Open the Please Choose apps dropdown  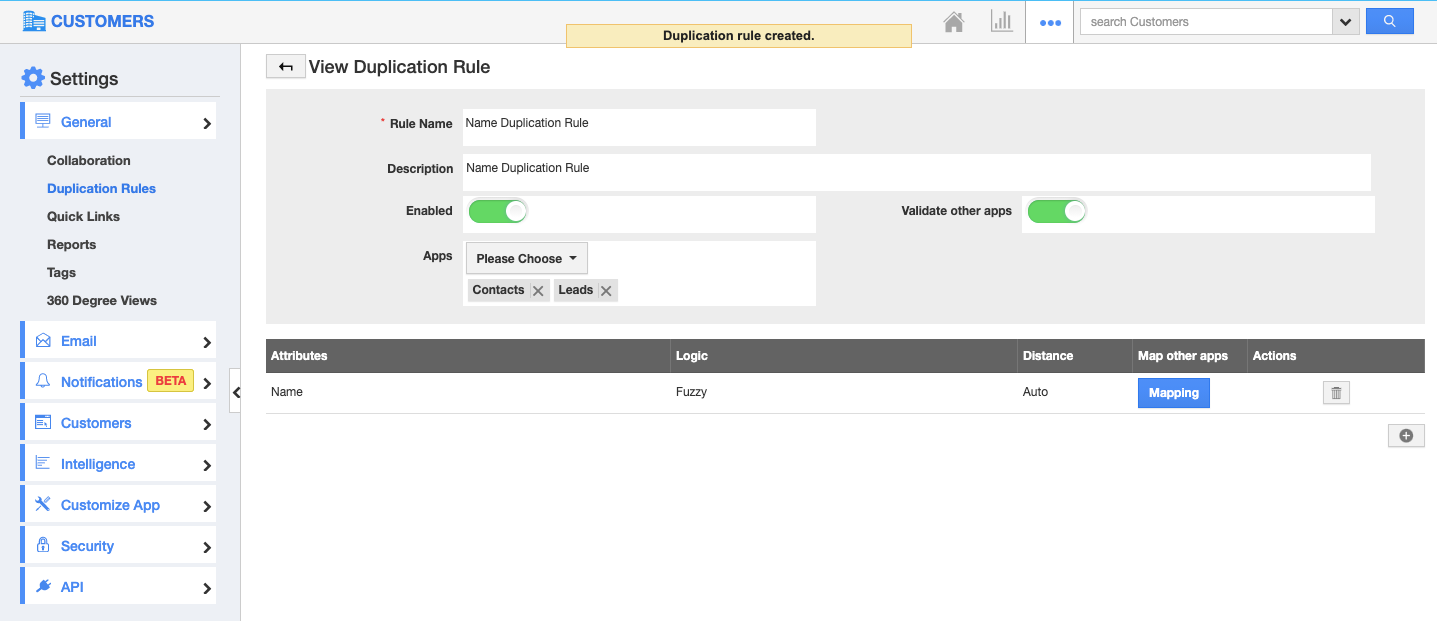click(526, 258)
